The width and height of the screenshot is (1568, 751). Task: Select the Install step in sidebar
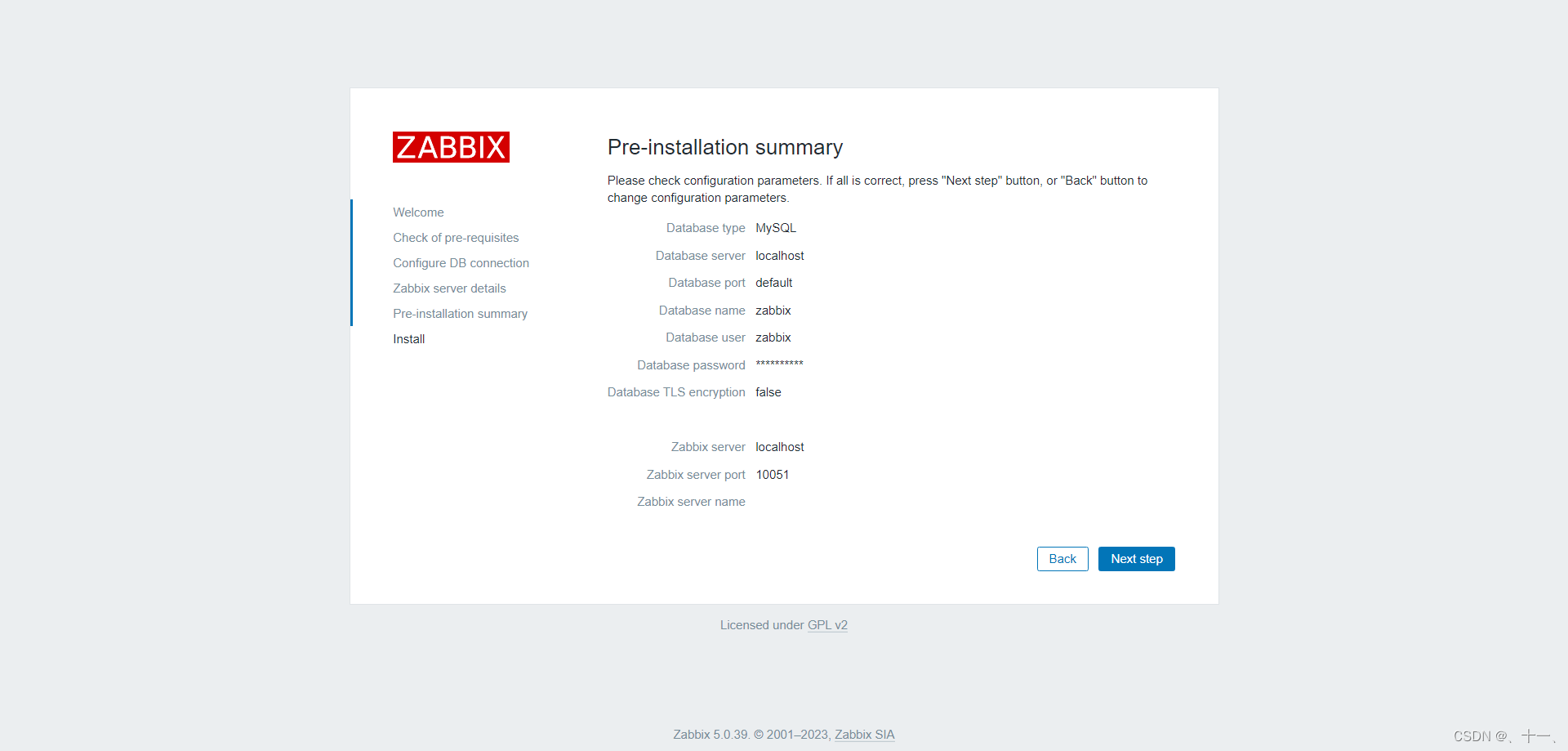(x=408, y=339)
